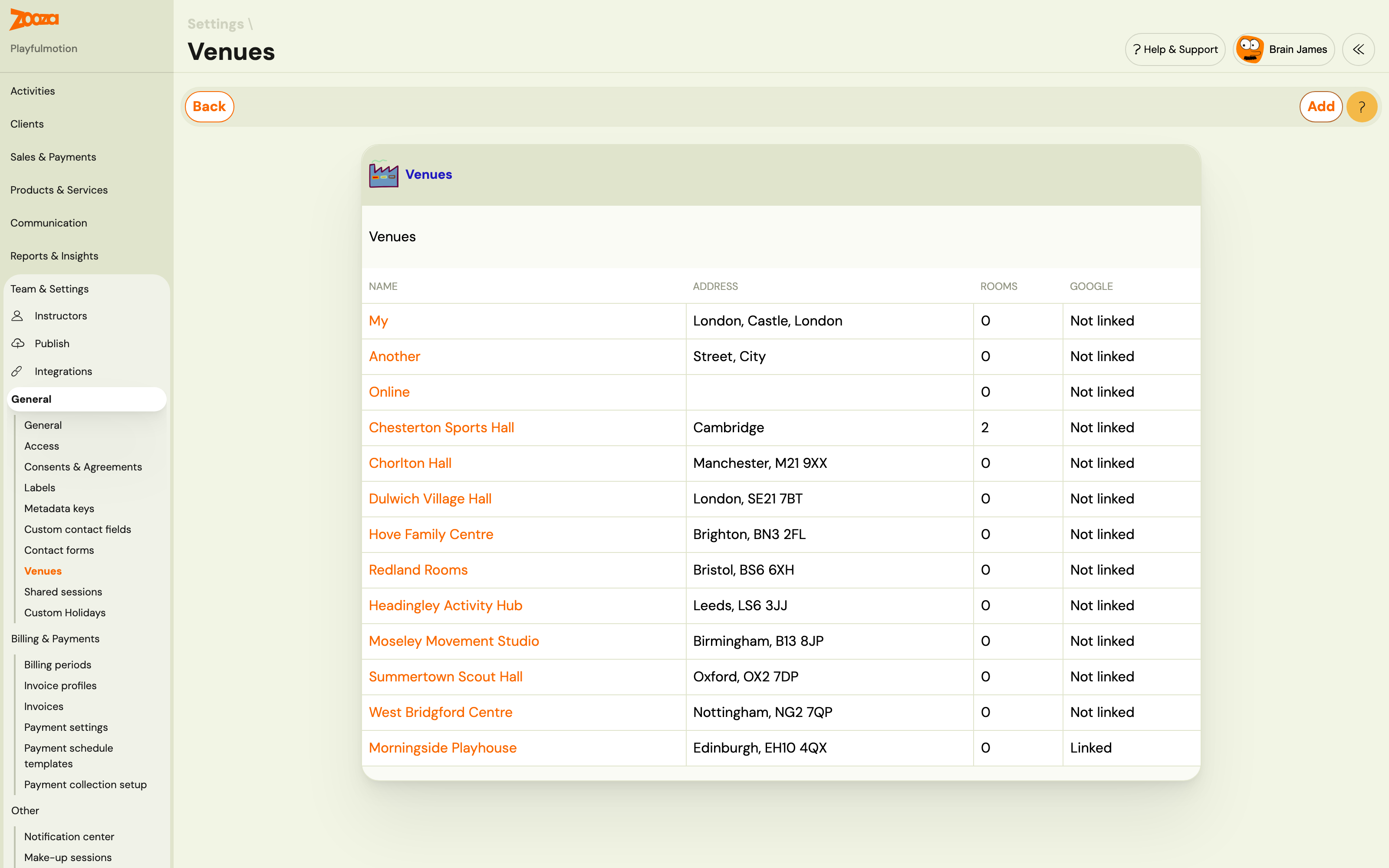Open Labels settings
This screenshot has width=1389, height=868.
(39, 488)
